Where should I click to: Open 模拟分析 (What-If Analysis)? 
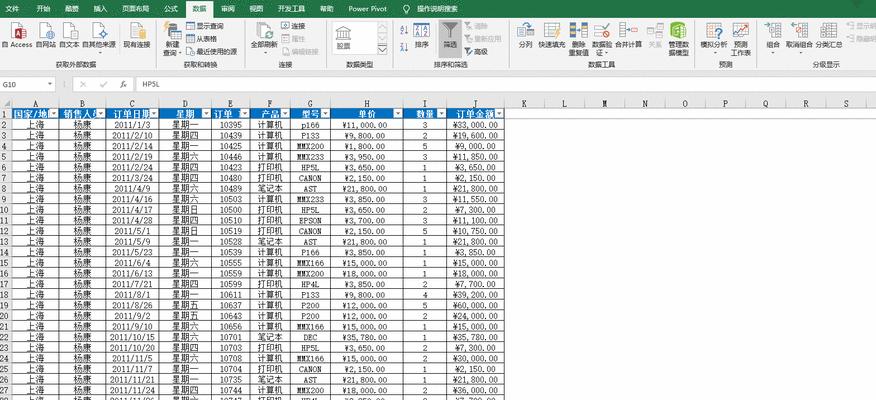[714, 38]
